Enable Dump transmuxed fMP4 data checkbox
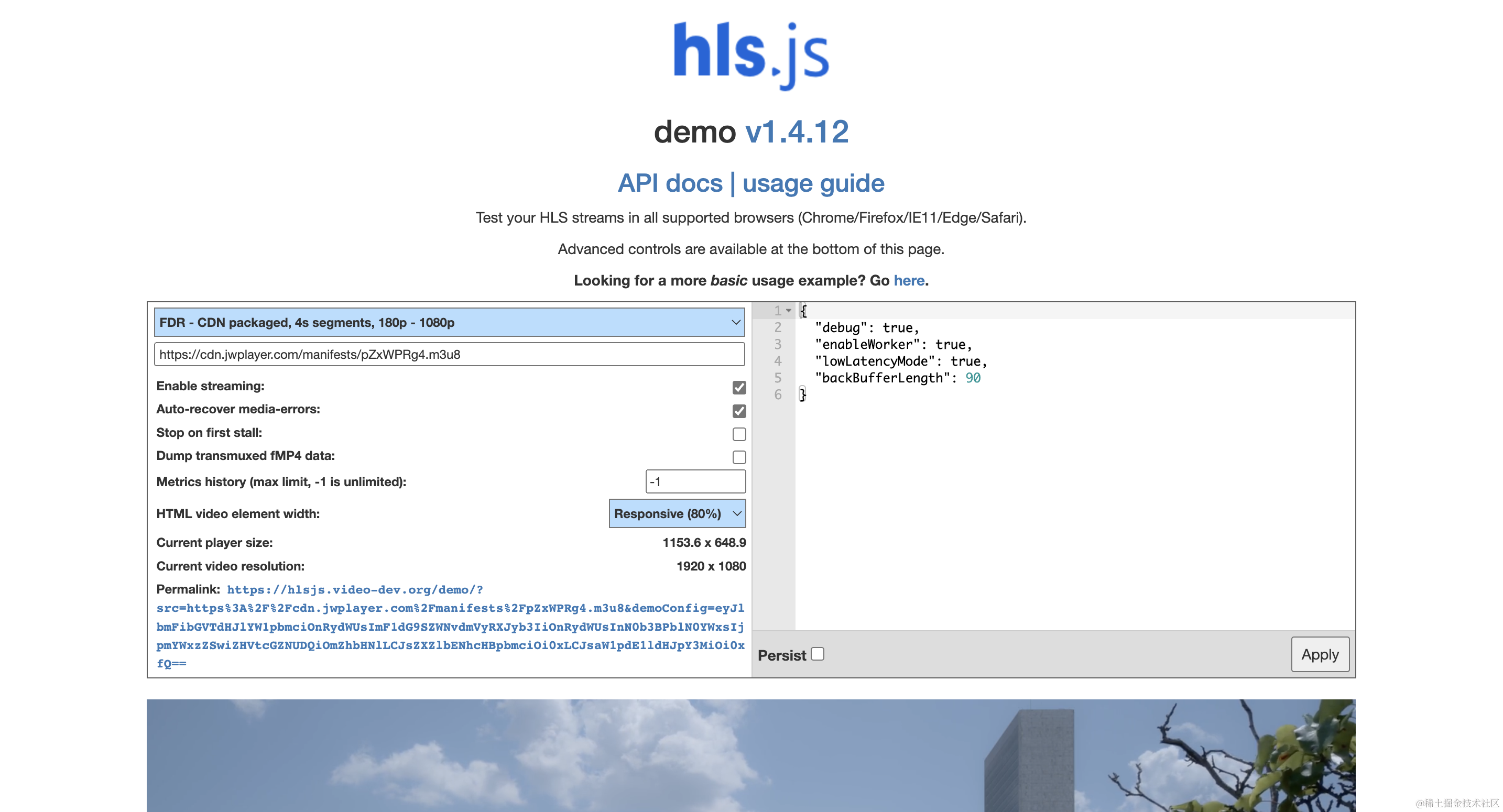The height and width of the screenshot is (812, 1503). coord(739,456)
